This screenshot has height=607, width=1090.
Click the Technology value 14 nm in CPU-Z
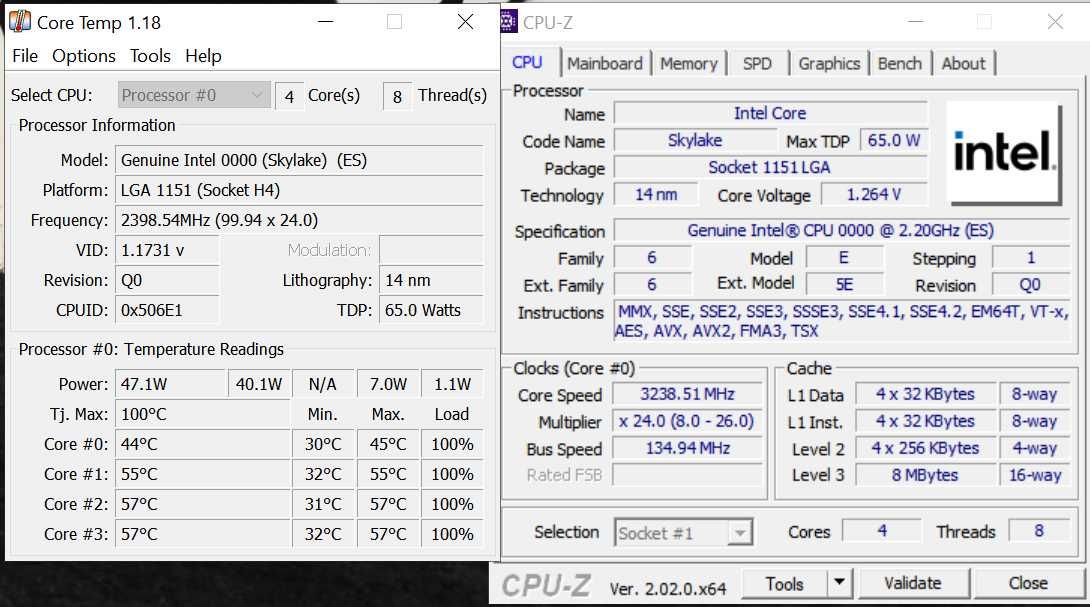click(x=656, y=195)
